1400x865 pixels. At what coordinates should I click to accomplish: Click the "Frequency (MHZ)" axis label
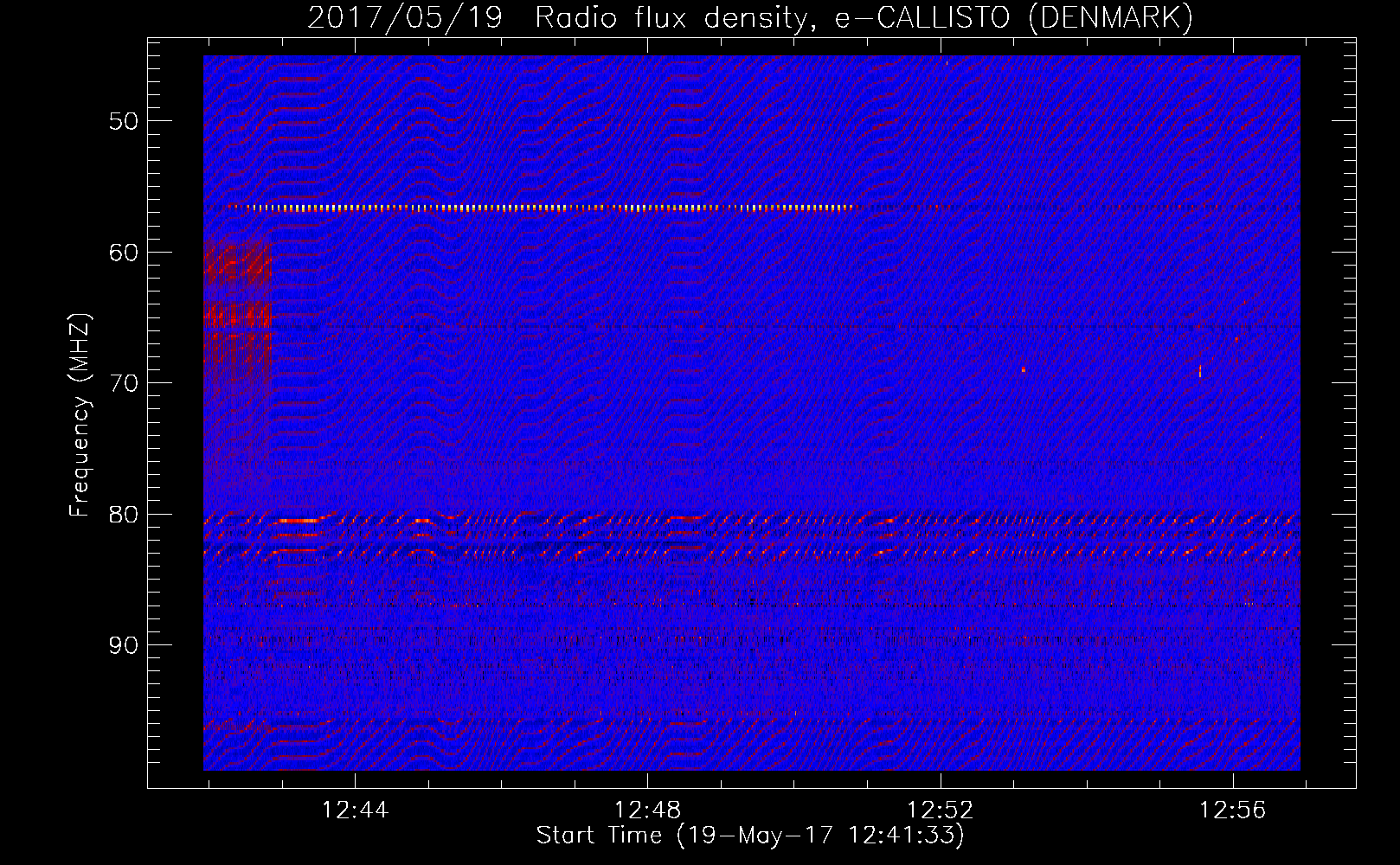coord(80,415)
